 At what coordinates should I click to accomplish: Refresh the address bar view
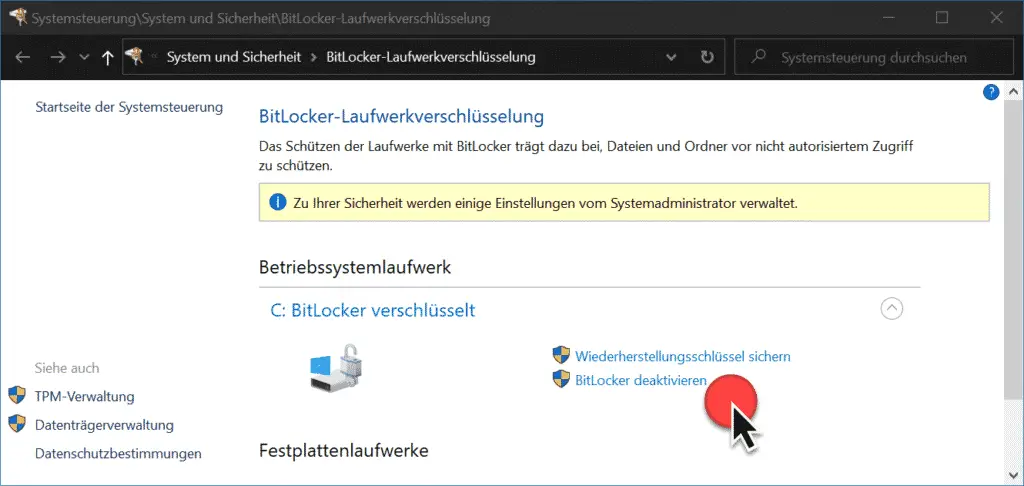coord(707,57)
